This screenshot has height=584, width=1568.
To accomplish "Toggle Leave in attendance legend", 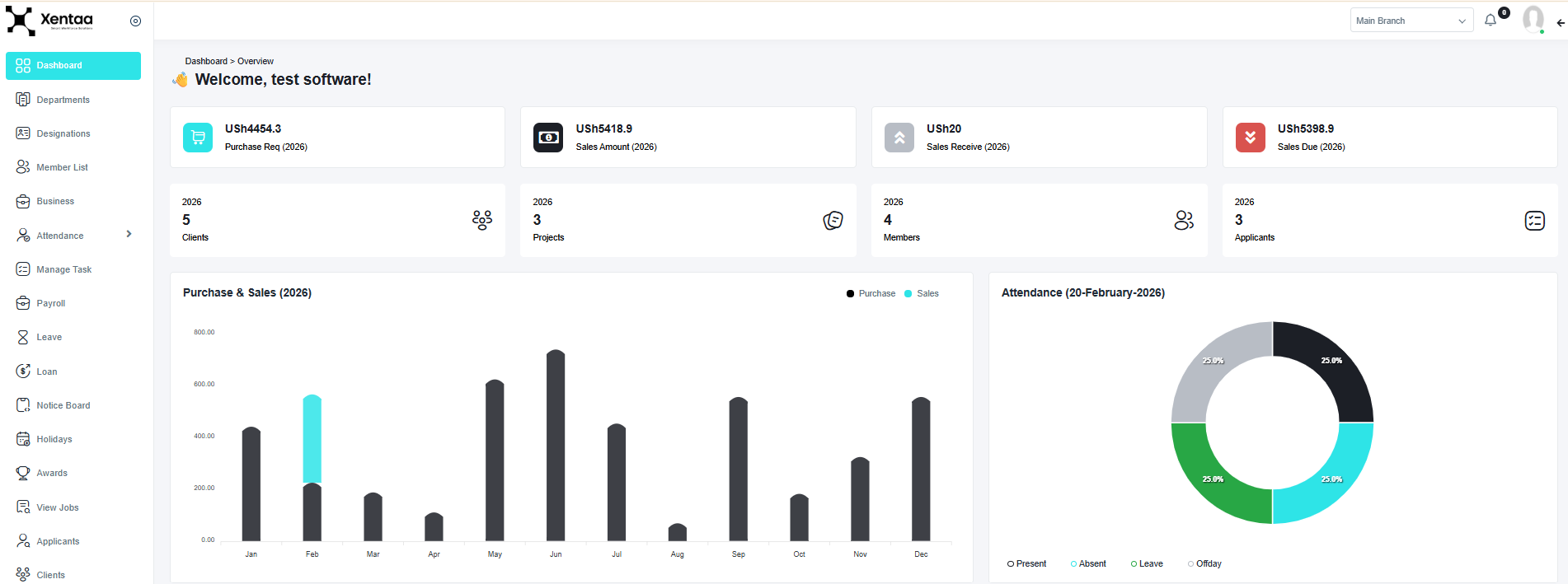I will pyautogui.click(x=1147, y=563).
